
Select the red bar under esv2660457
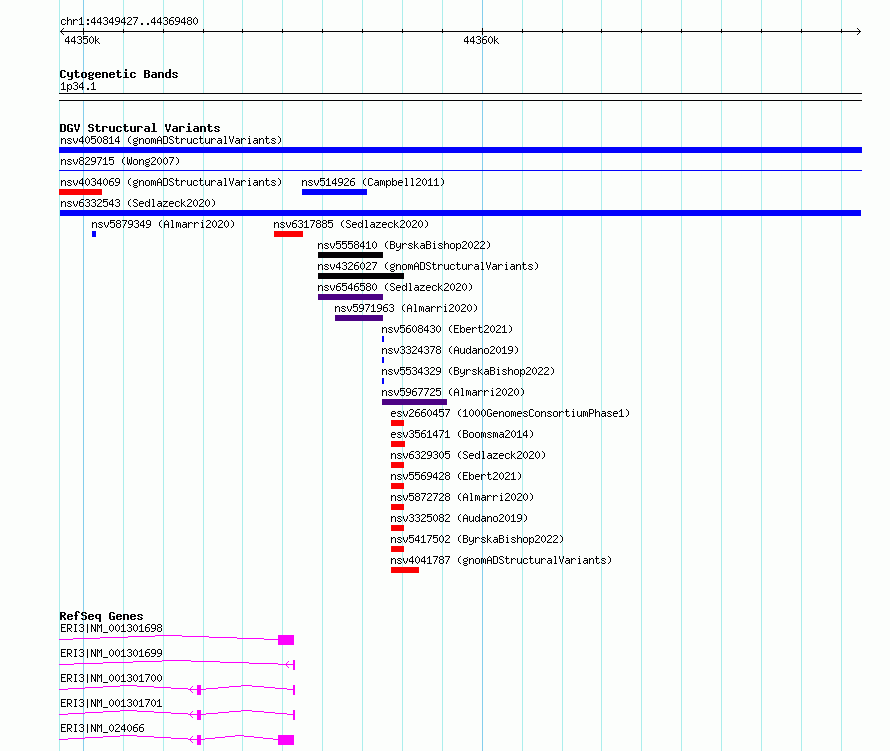(397, 423)
